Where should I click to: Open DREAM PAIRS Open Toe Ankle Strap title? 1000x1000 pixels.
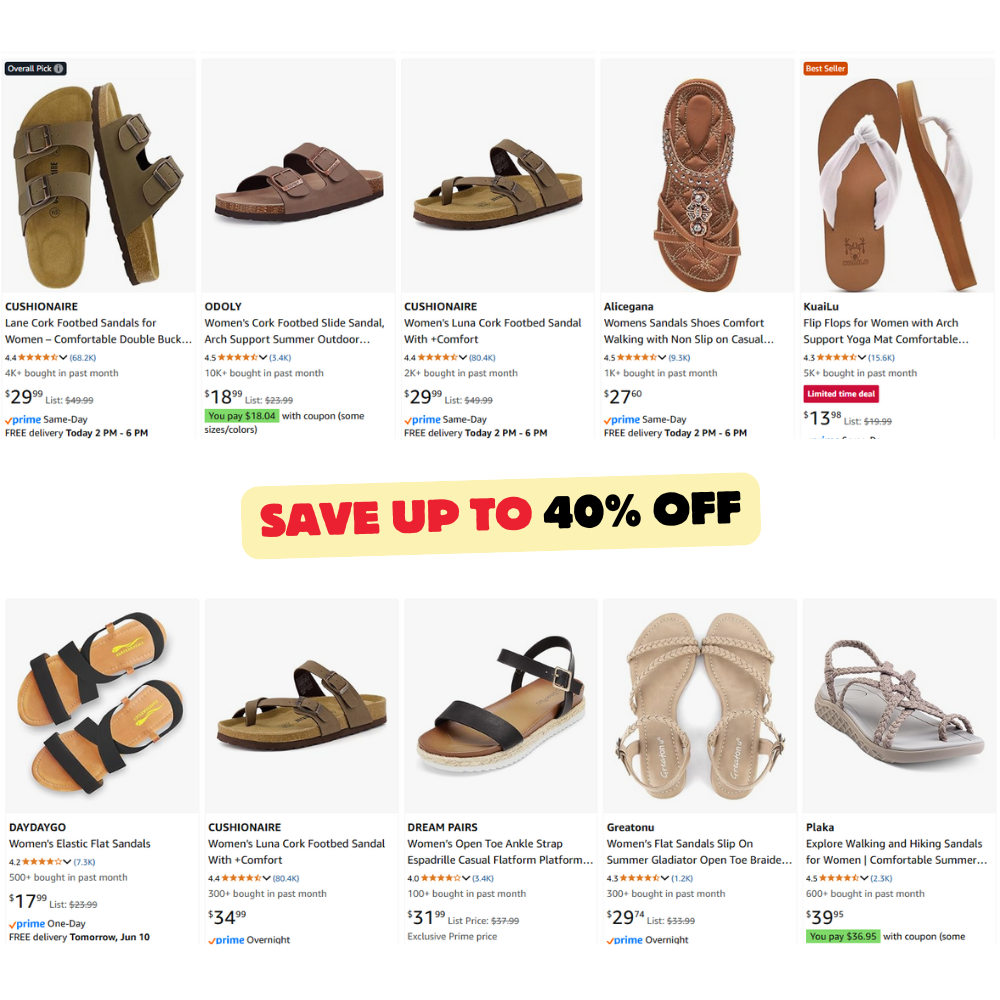click(x=500, y=851)
